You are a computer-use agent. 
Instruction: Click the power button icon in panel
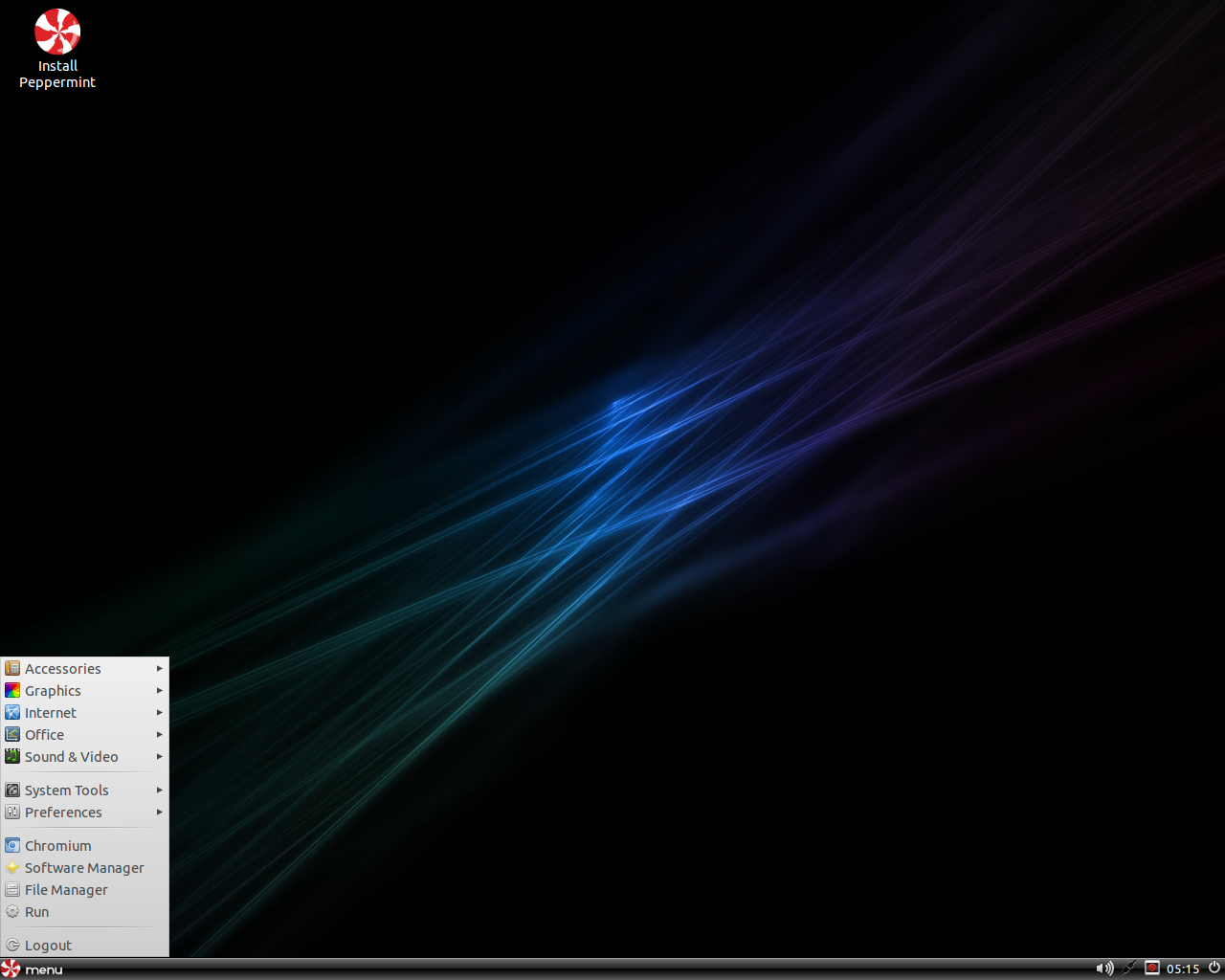coord(1214,968)
